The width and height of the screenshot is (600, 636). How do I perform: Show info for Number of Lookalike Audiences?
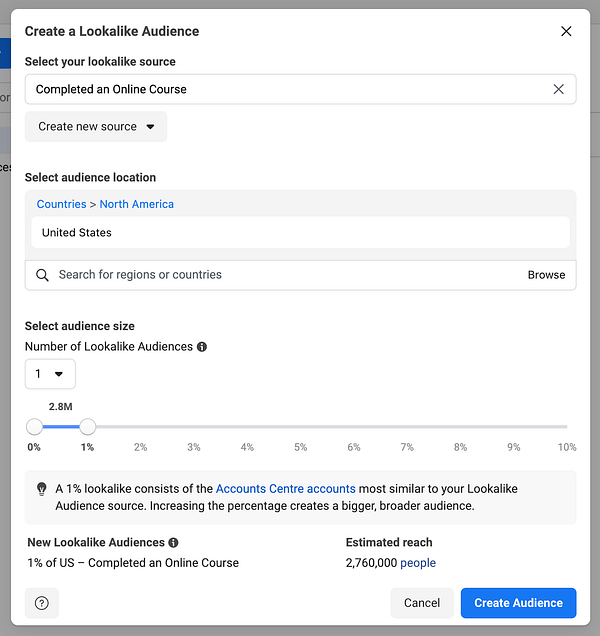coord(202,347)
